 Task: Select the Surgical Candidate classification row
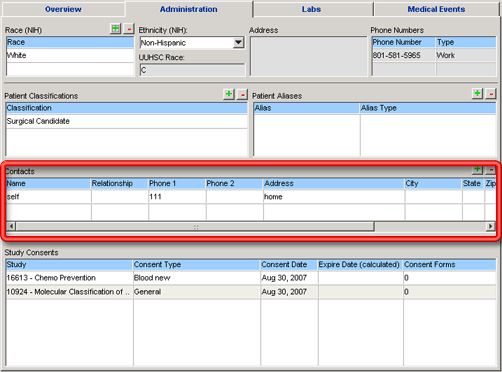coord(127,121)
